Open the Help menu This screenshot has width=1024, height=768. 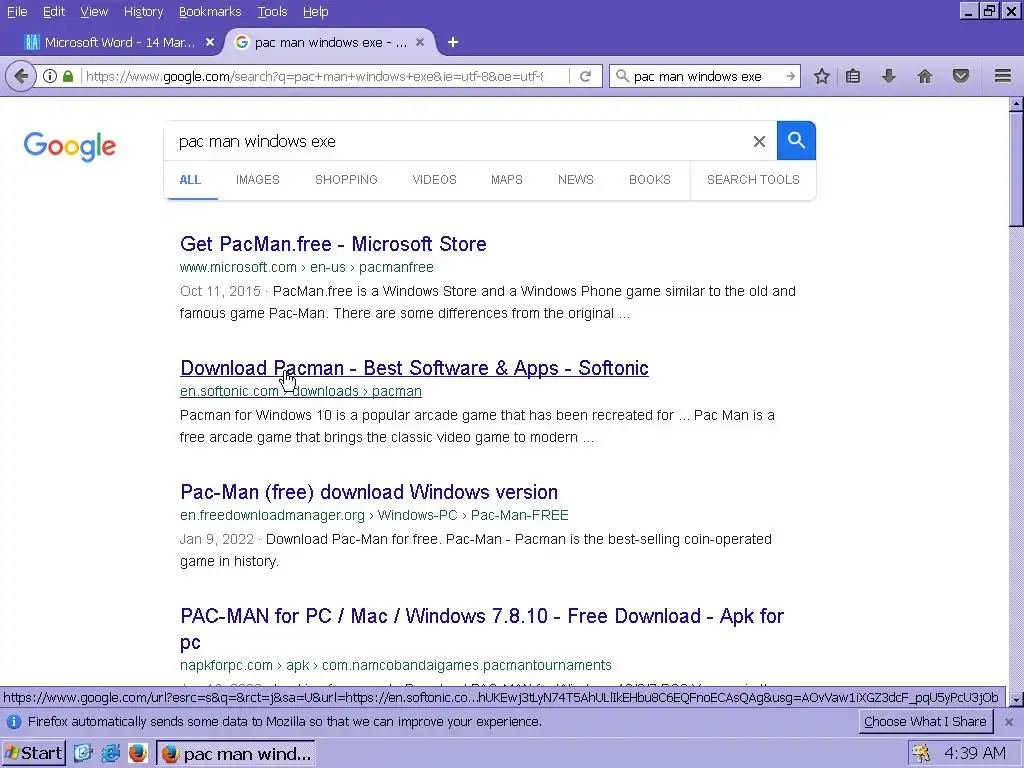315,12
